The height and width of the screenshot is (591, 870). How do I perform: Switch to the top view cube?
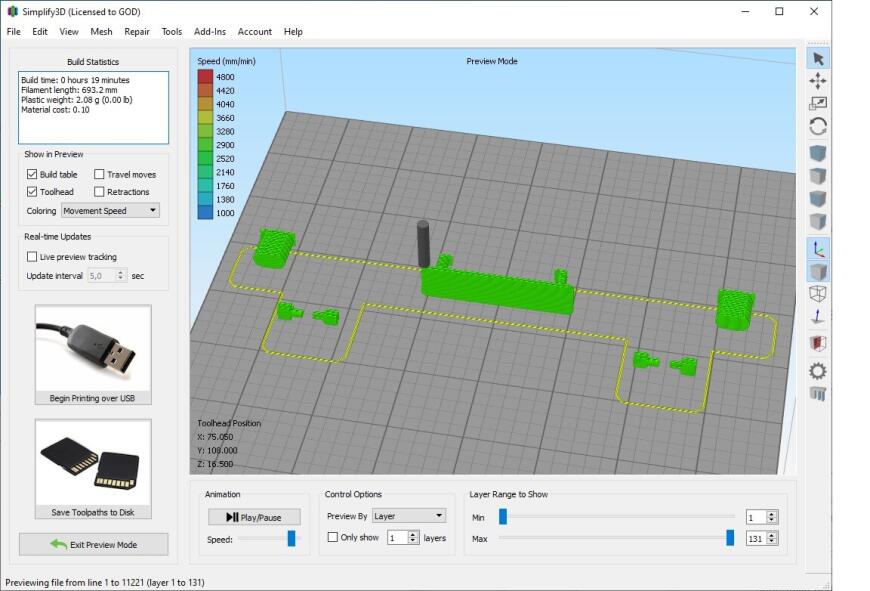(x=818, y=176)
